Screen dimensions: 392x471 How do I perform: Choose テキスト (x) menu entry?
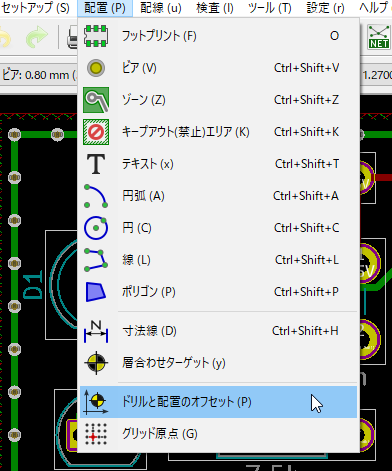click(218, 164)
